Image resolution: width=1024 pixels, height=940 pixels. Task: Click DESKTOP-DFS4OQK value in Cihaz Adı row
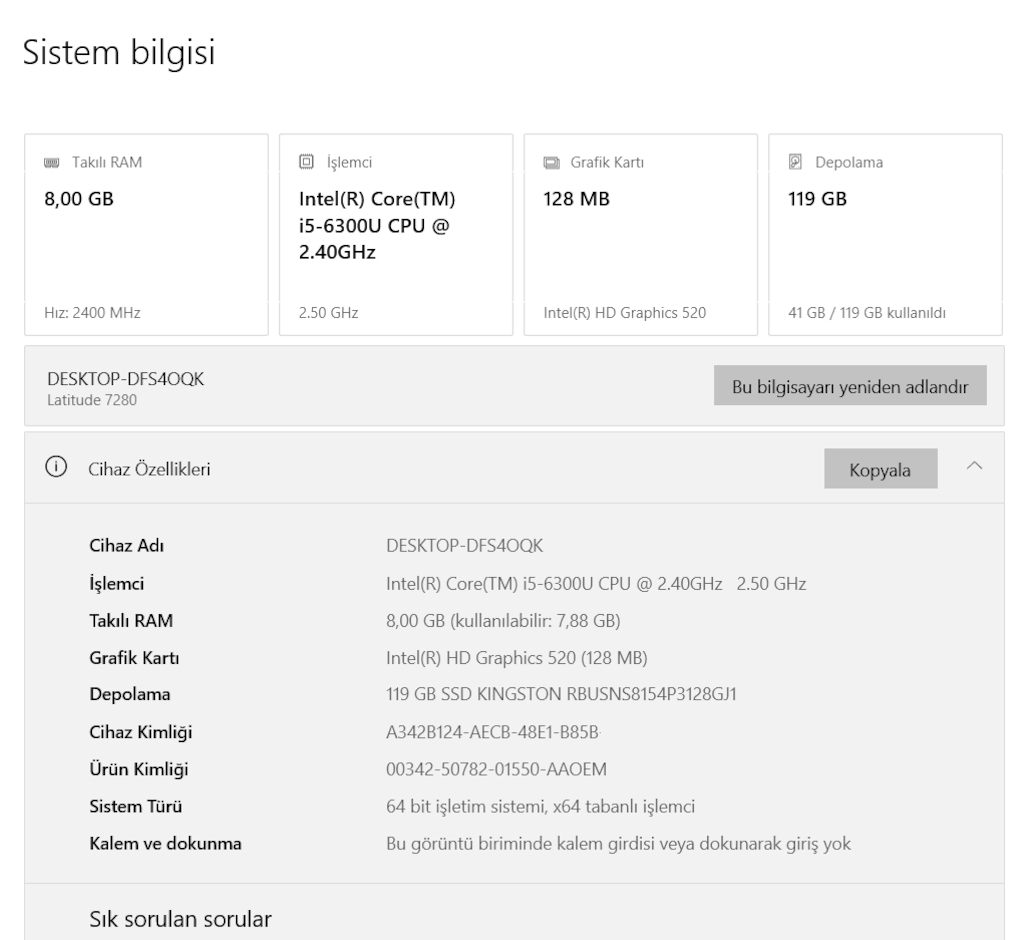pos(464,545)
